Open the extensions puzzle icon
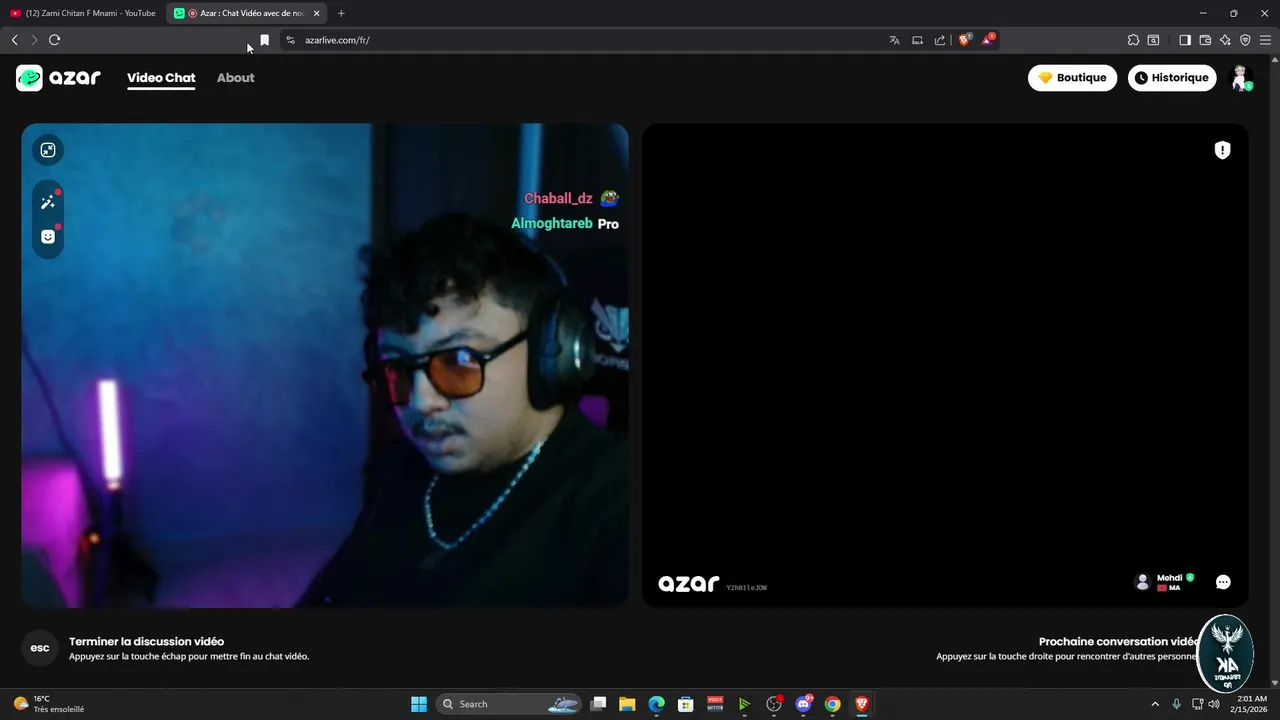1280x720 pixels. (x=1133, y=40)
